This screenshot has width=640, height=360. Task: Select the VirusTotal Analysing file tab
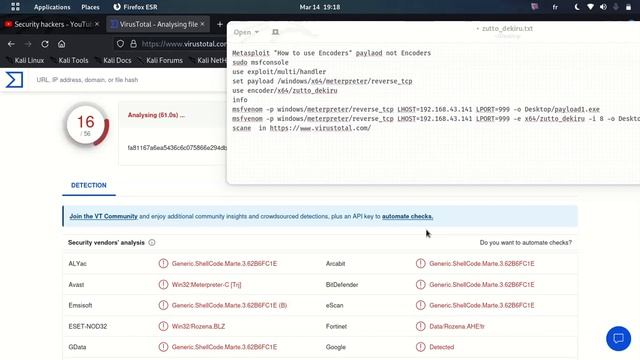pos(158,24)
